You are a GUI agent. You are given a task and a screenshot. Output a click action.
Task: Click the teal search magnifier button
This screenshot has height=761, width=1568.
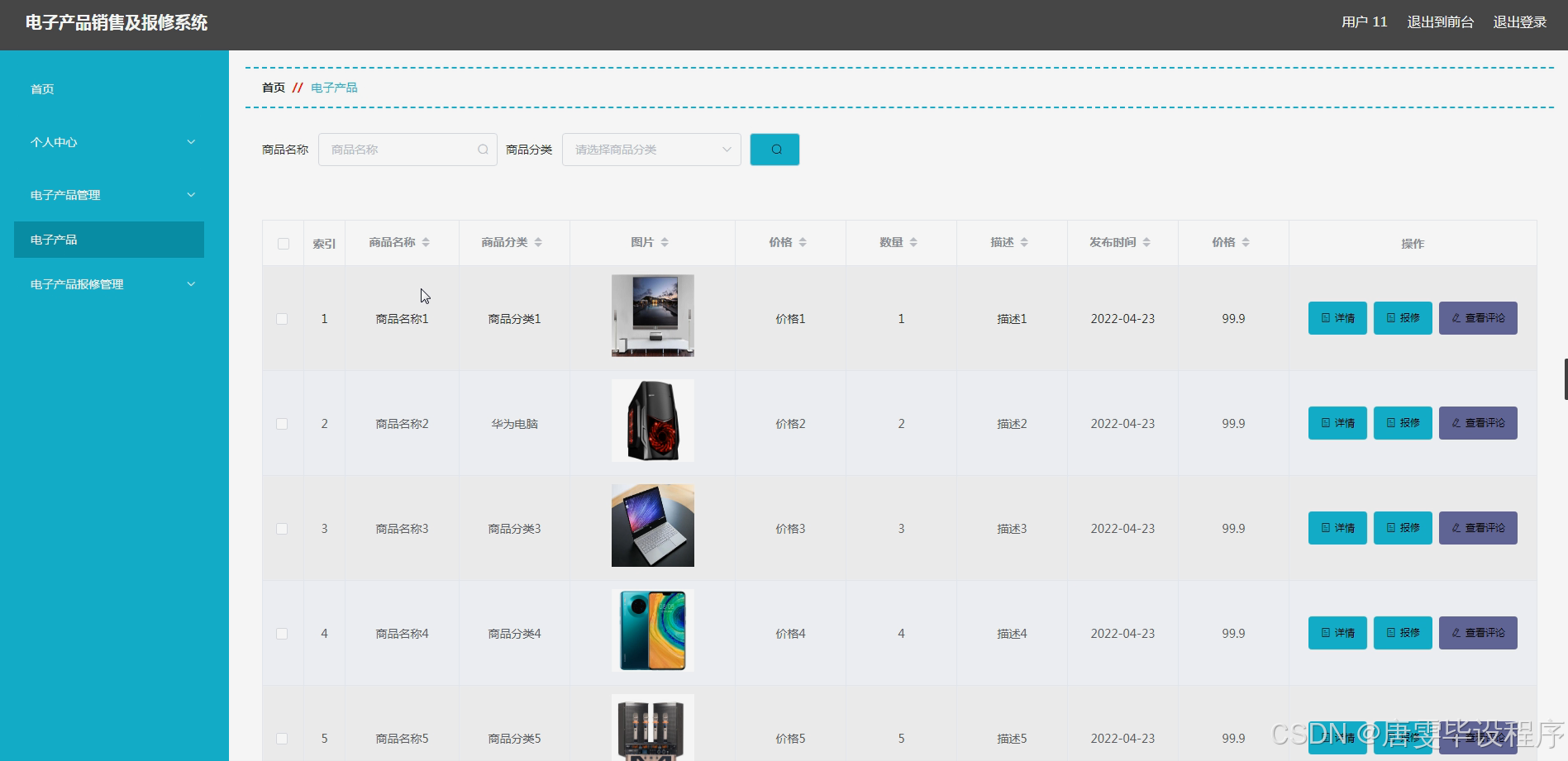tap(774, 150)
